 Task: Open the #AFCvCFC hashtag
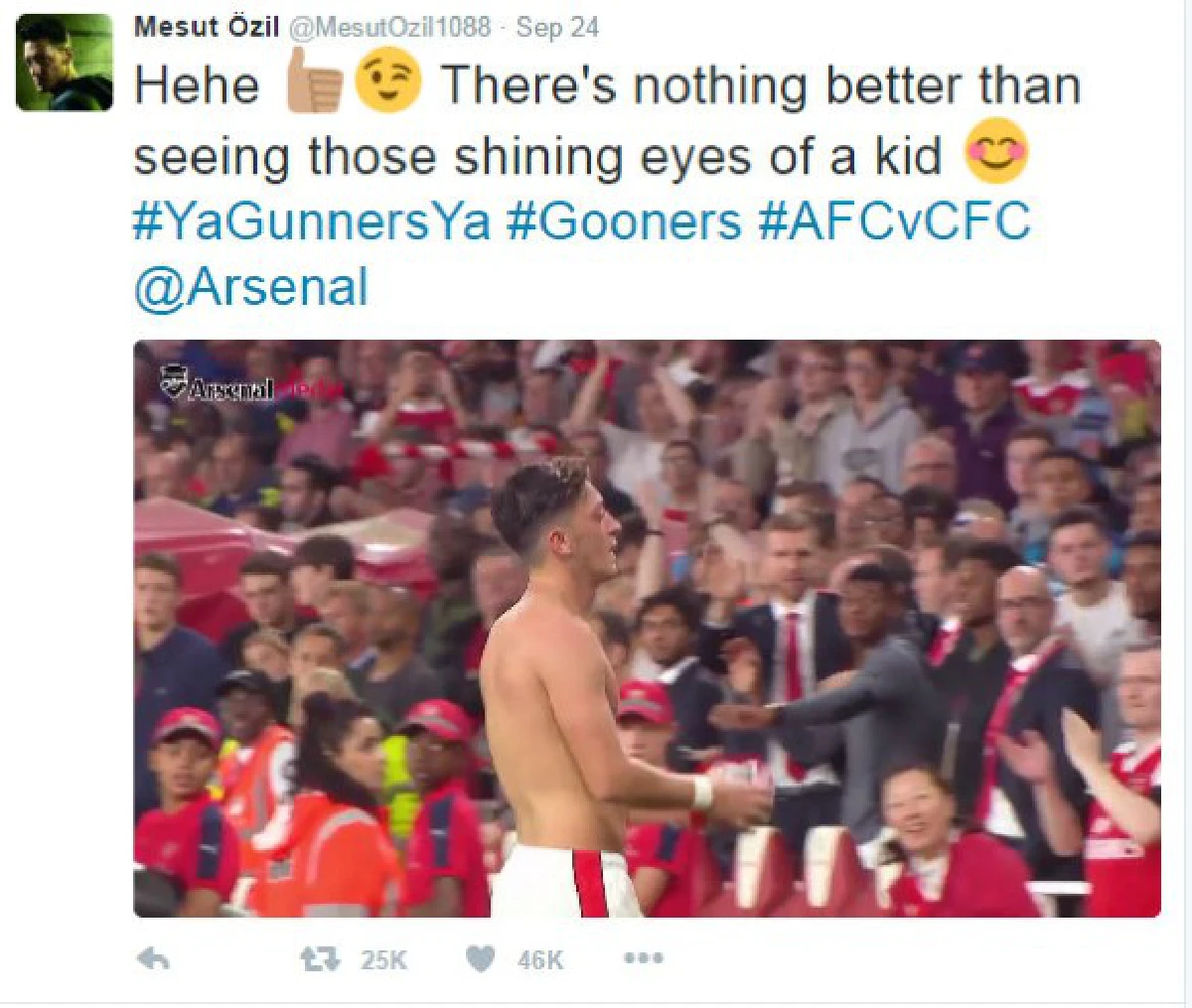click(x=894, y=220)
